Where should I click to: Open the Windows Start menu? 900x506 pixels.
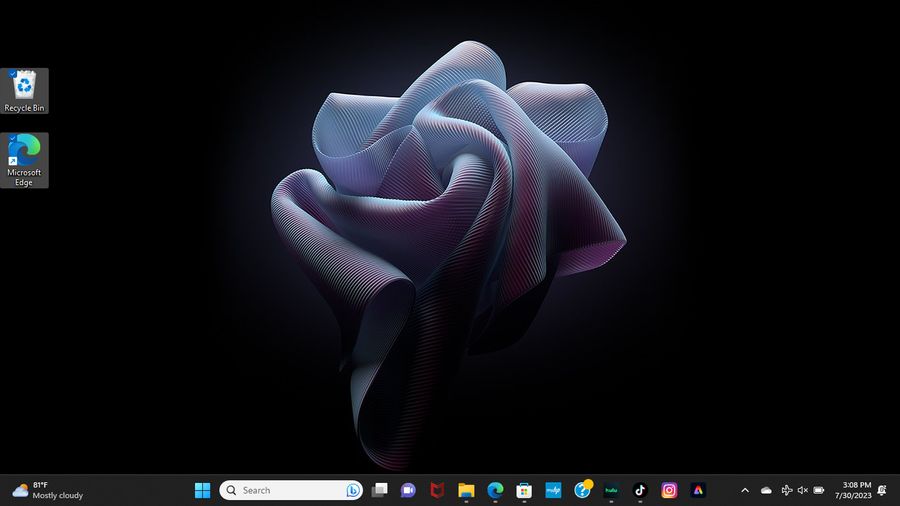203,491
